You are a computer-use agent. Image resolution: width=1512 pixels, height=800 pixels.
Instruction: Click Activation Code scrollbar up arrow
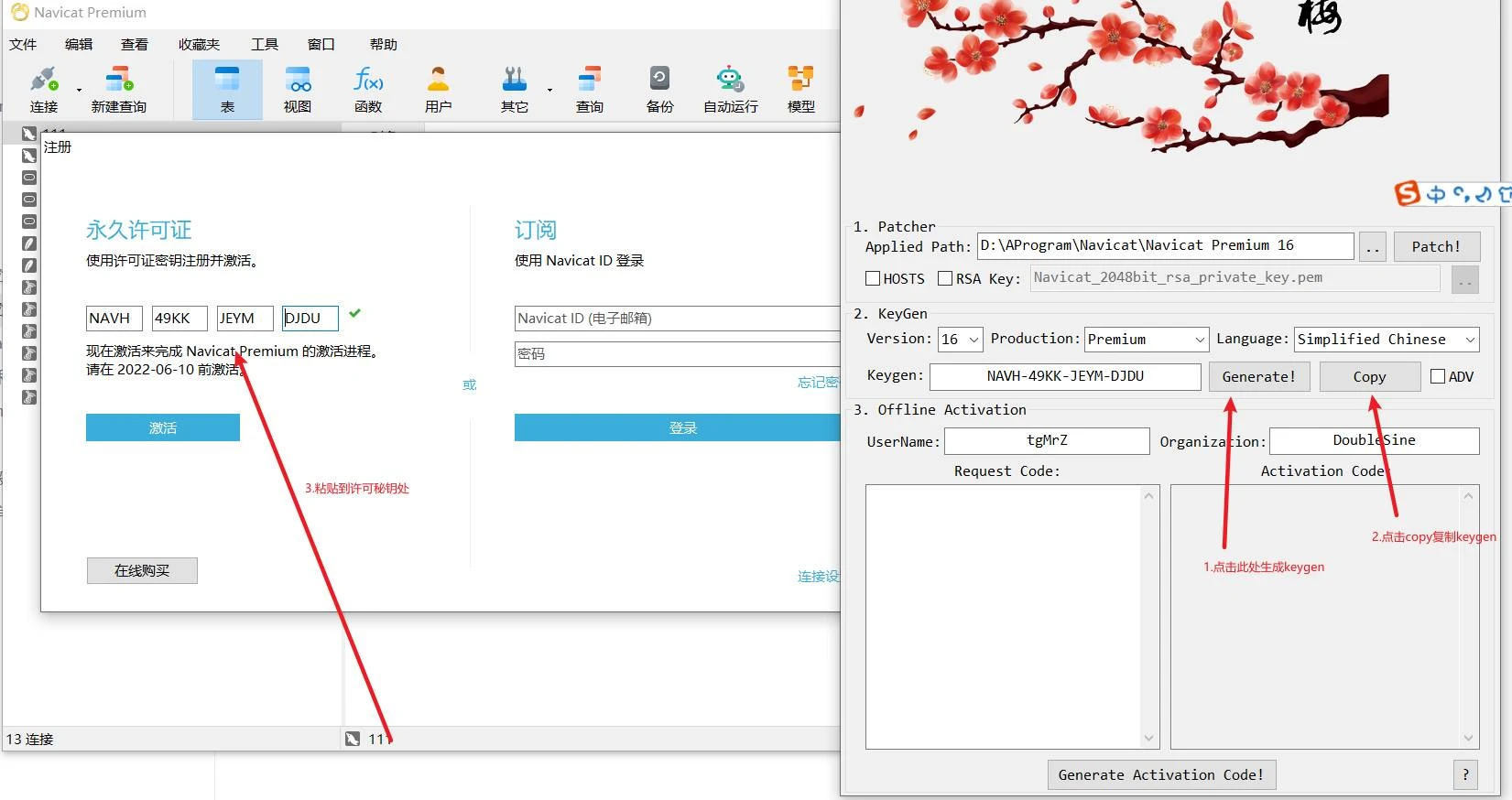click(1469, 495)
